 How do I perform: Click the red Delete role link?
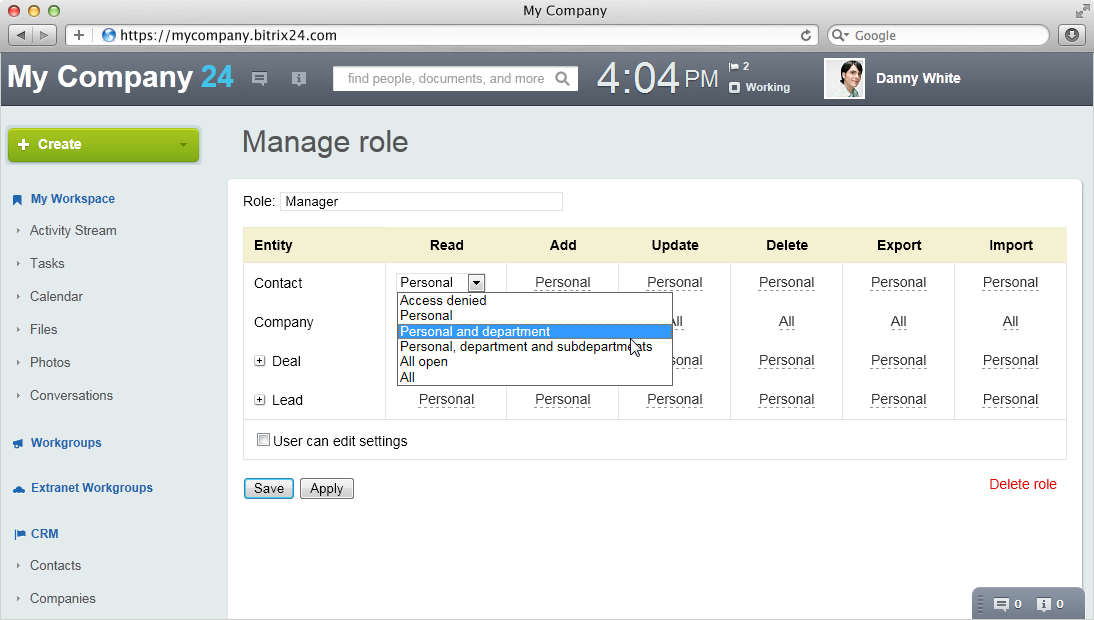pos(1022,484)
